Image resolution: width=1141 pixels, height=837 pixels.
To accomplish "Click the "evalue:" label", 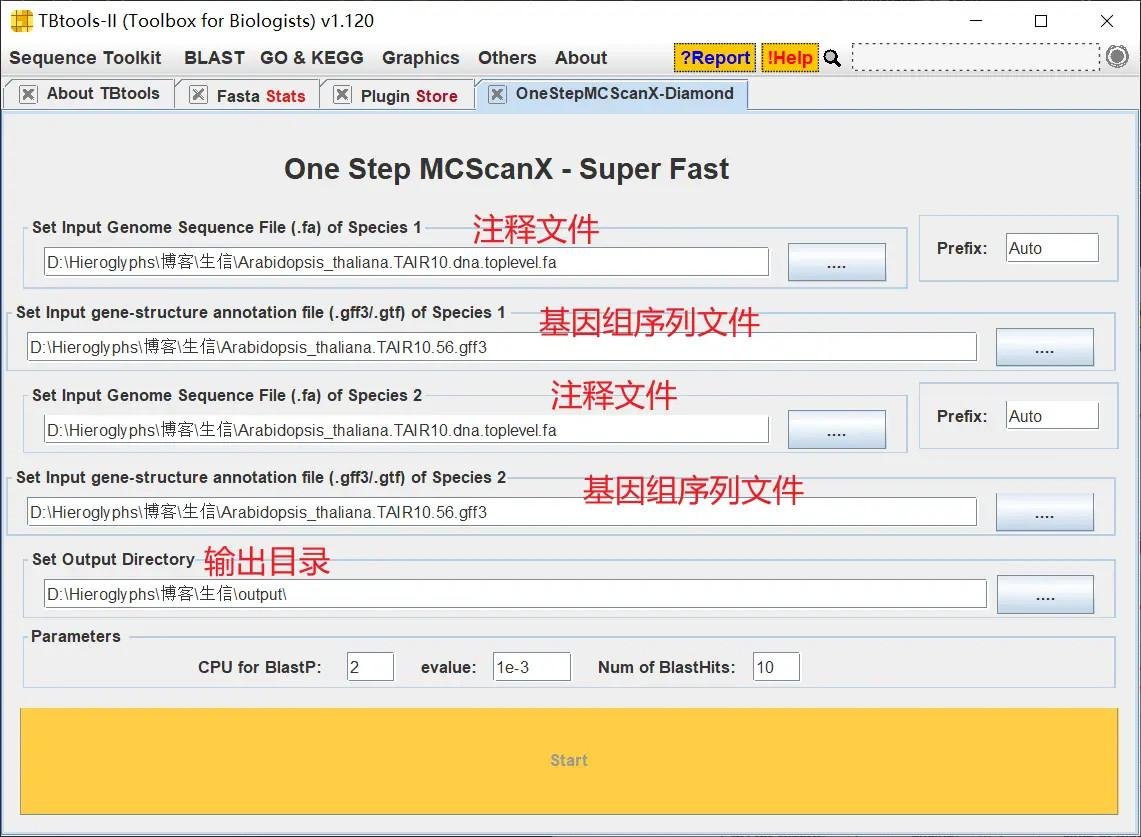I will coord(448,667).
